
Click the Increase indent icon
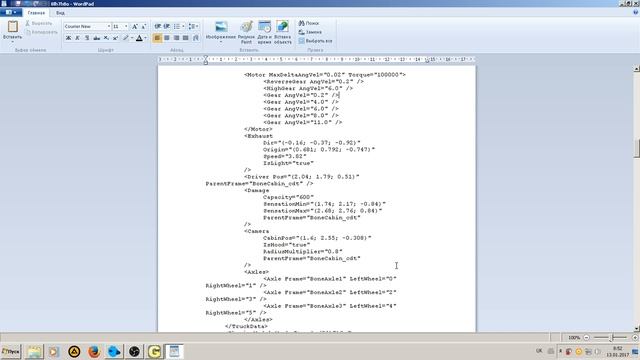point(167,27)
